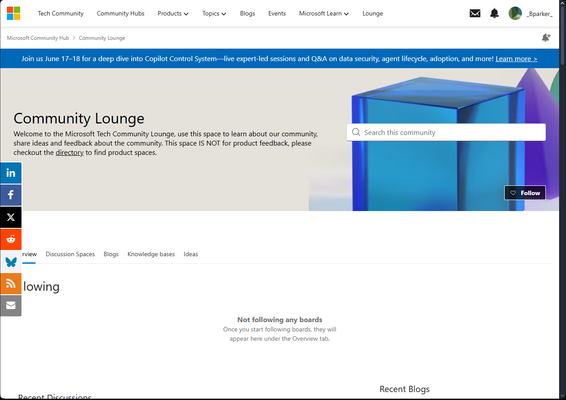
Task: Share on Reddit via sidebar icon
Action: [x=11, y=239]
